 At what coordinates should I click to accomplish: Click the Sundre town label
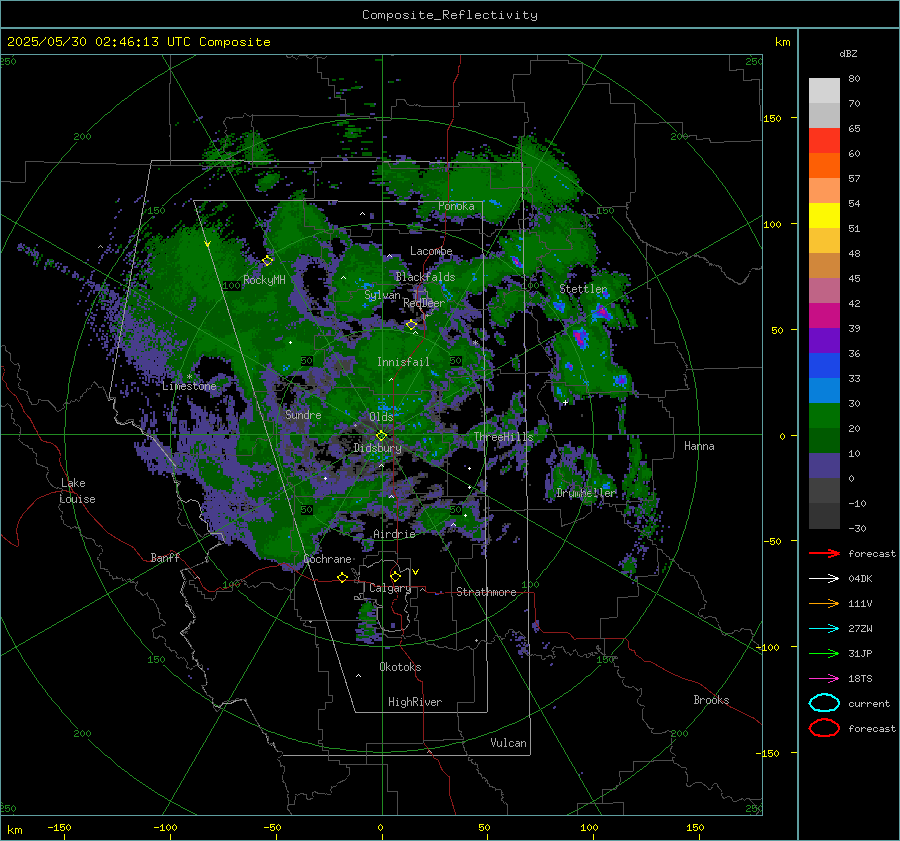point(303,414)
